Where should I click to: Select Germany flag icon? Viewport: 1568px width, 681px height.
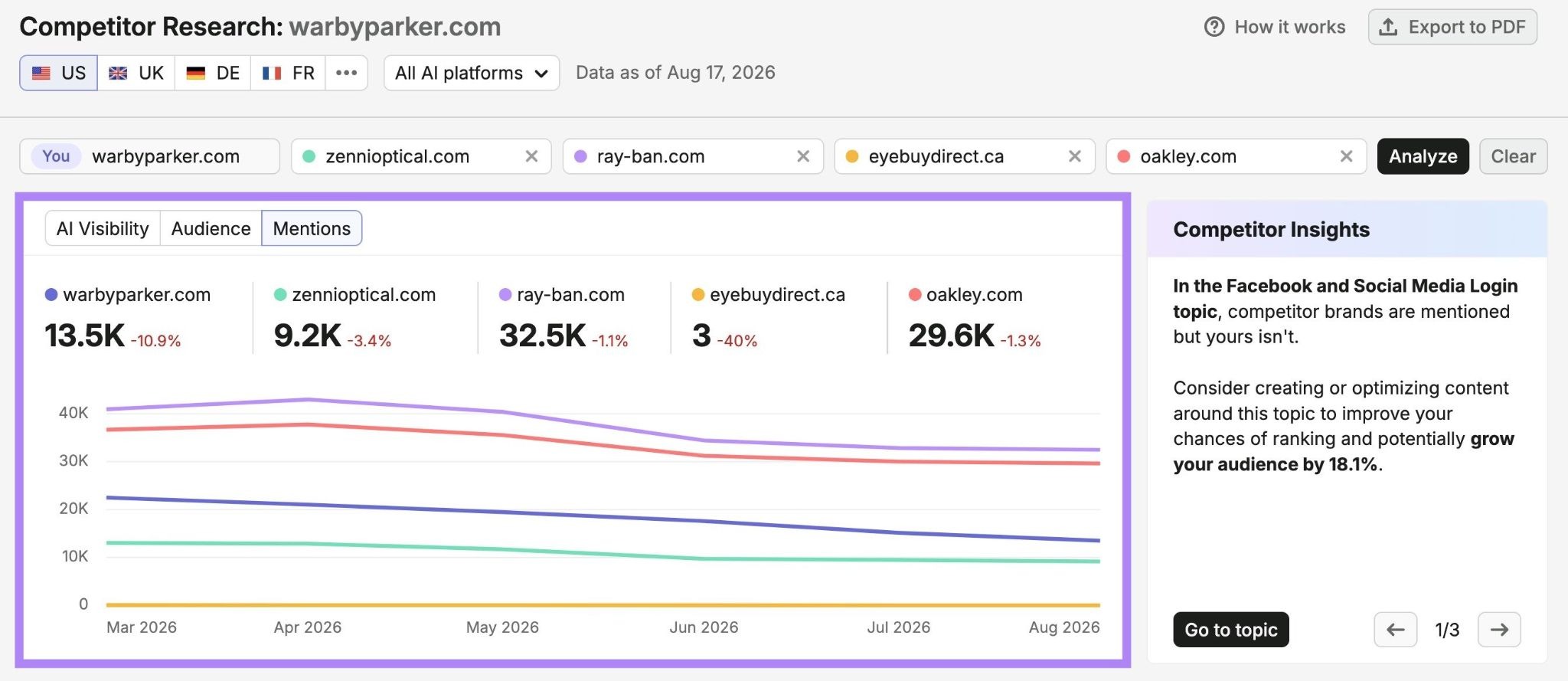tap(196, 74)
